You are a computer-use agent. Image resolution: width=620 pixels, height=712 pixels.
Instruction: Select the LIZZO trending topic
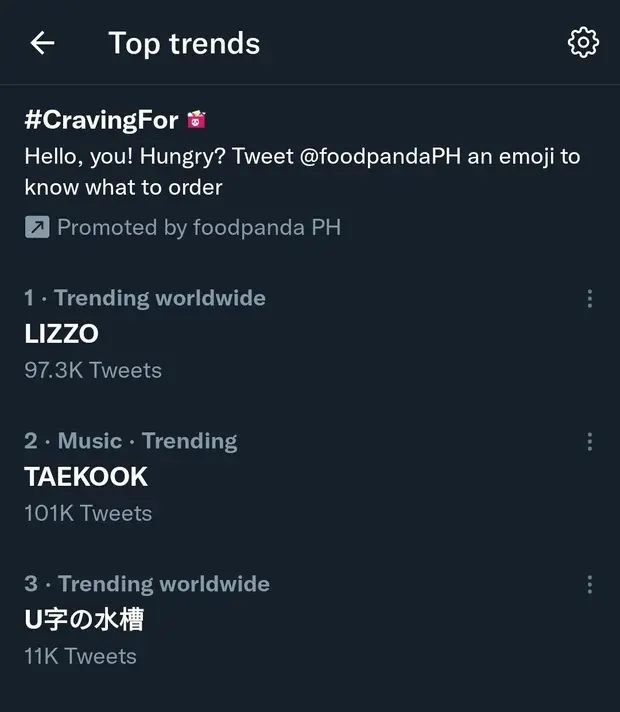coord(61,334)
